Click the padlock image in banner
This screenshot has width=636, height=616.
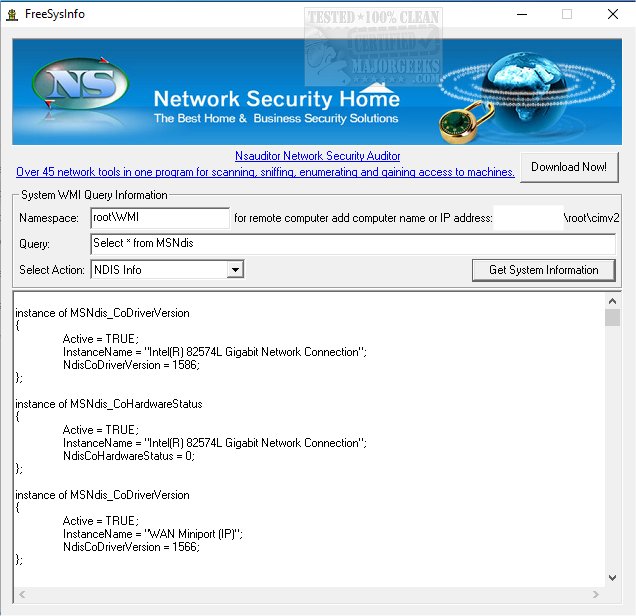466,123
